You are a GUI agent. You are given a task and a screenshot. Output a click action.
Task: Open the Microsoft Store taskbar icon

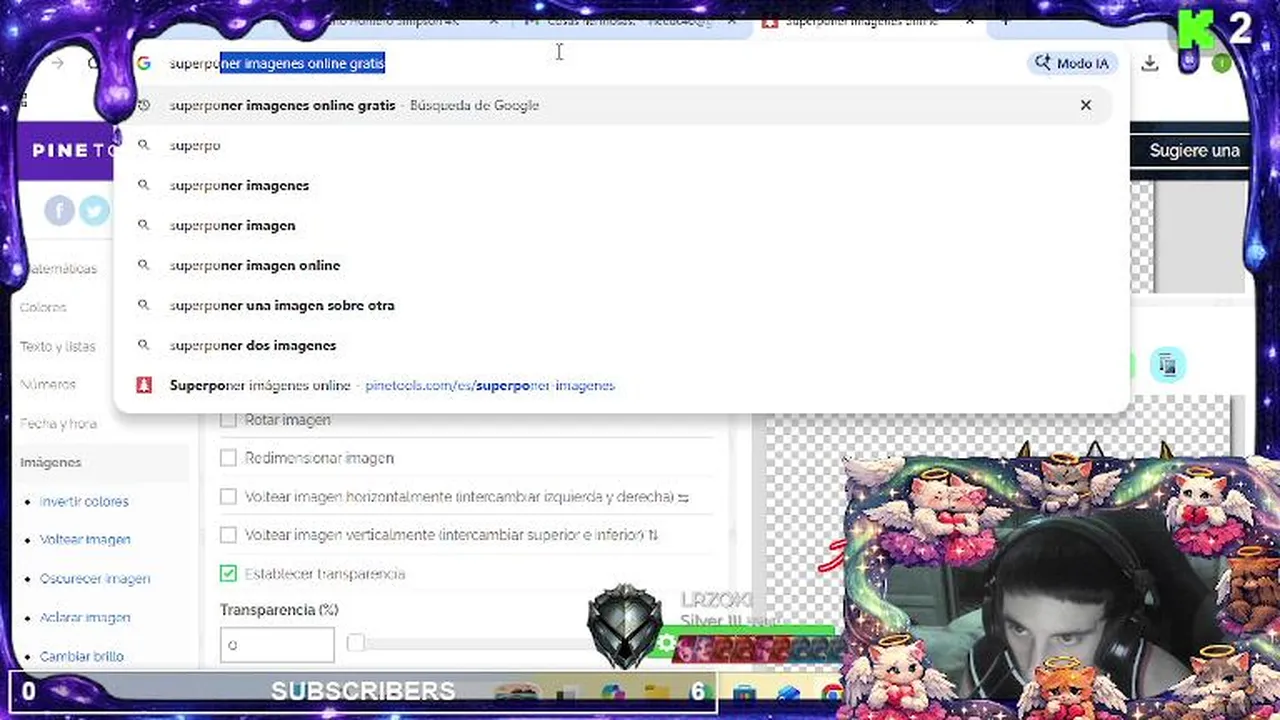[743, 693]
